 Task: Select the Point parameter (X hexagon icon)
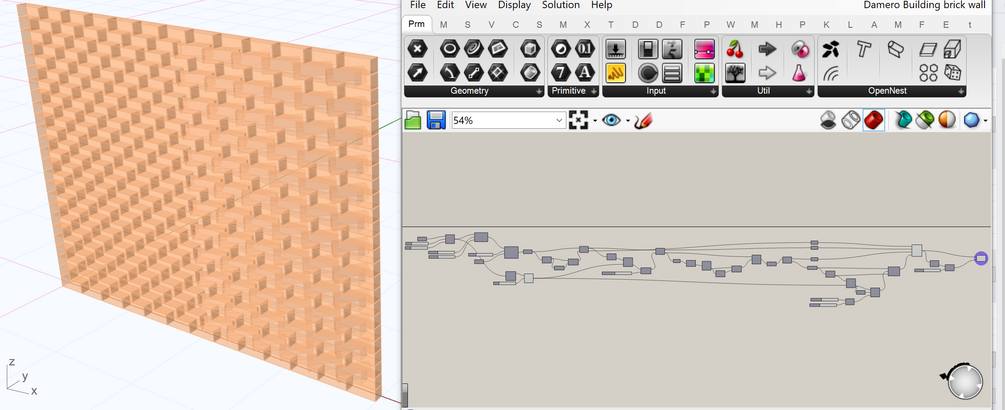pos(417,49)
